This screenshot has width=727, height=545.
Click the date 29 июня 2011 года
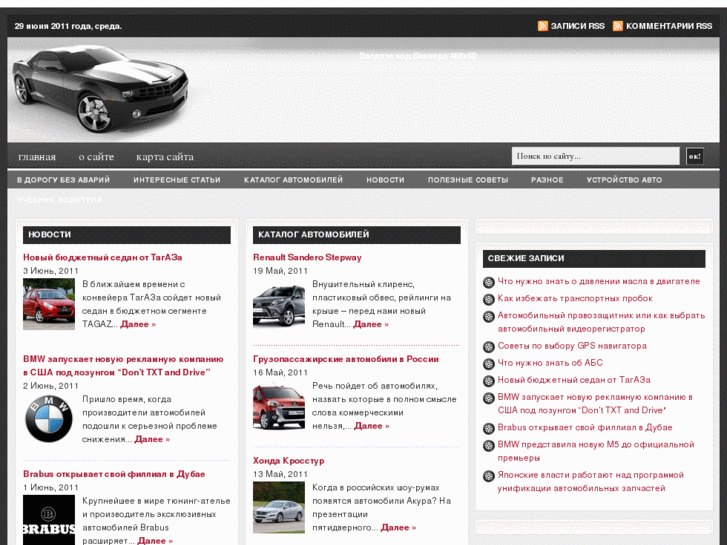(x=68, y=26)
